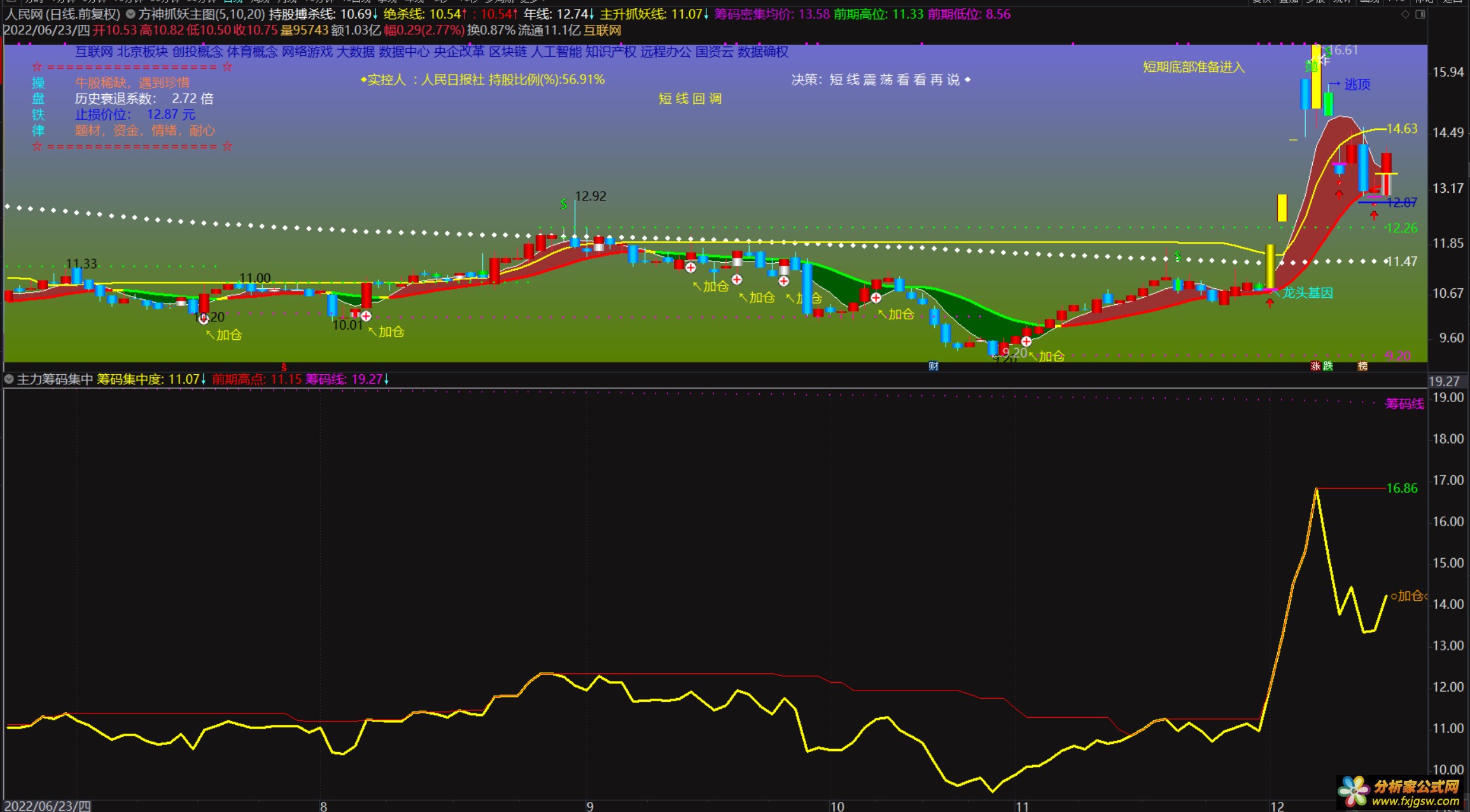Open the 人工智能 concept tag
Screen dimensions: 1470x812
point(556,52)
